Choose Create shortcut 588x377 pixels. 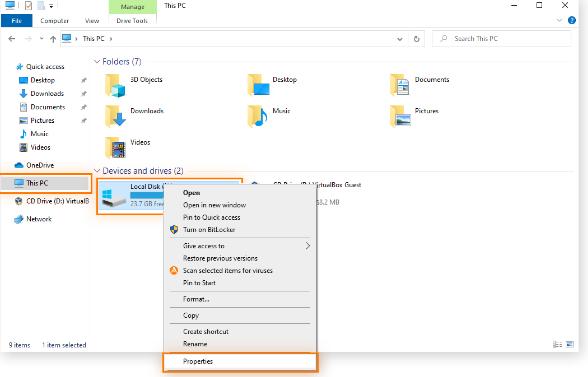pos(206,332)
